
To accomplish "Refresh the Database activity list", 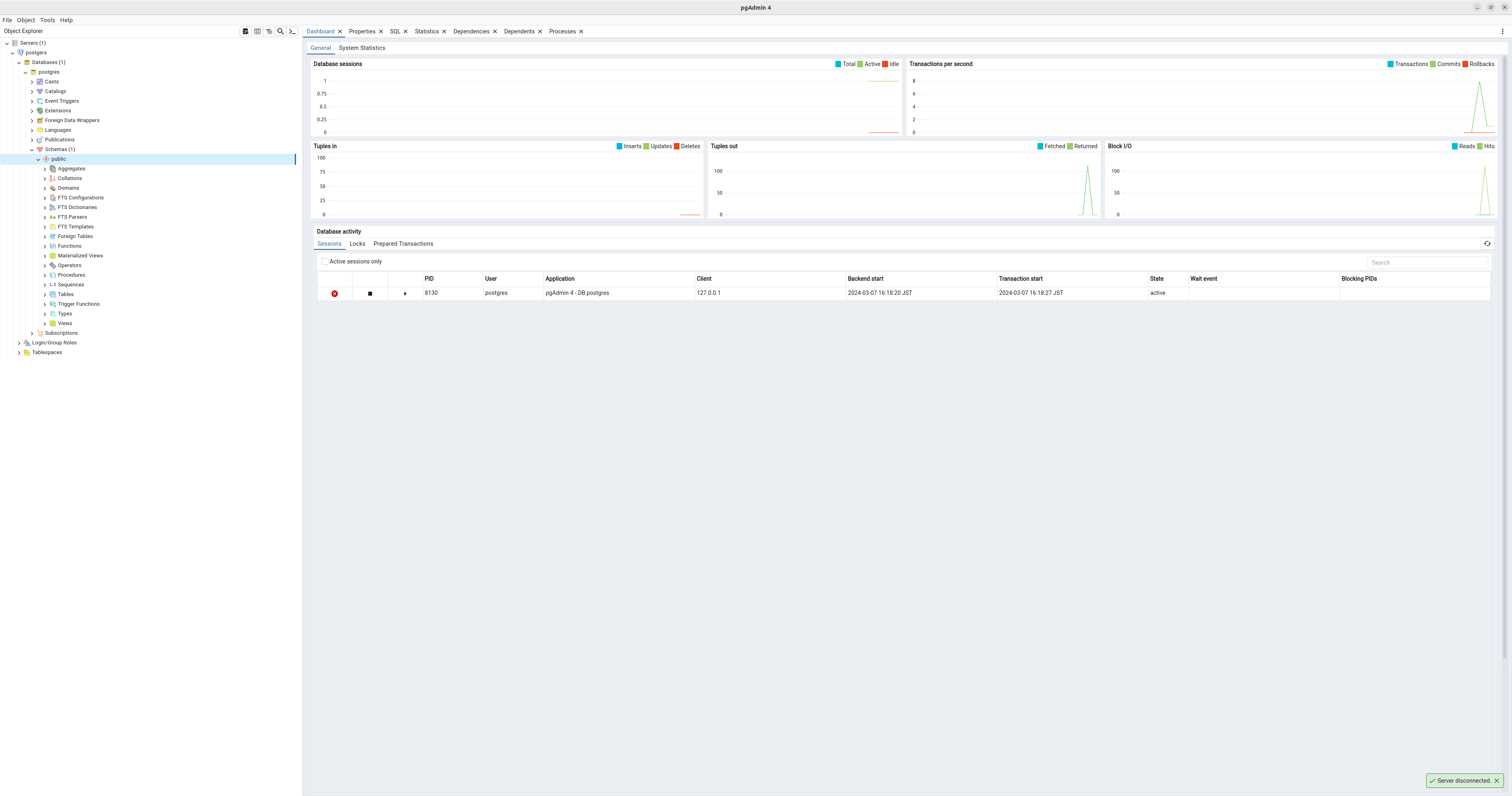I will tap(1487, 244).
